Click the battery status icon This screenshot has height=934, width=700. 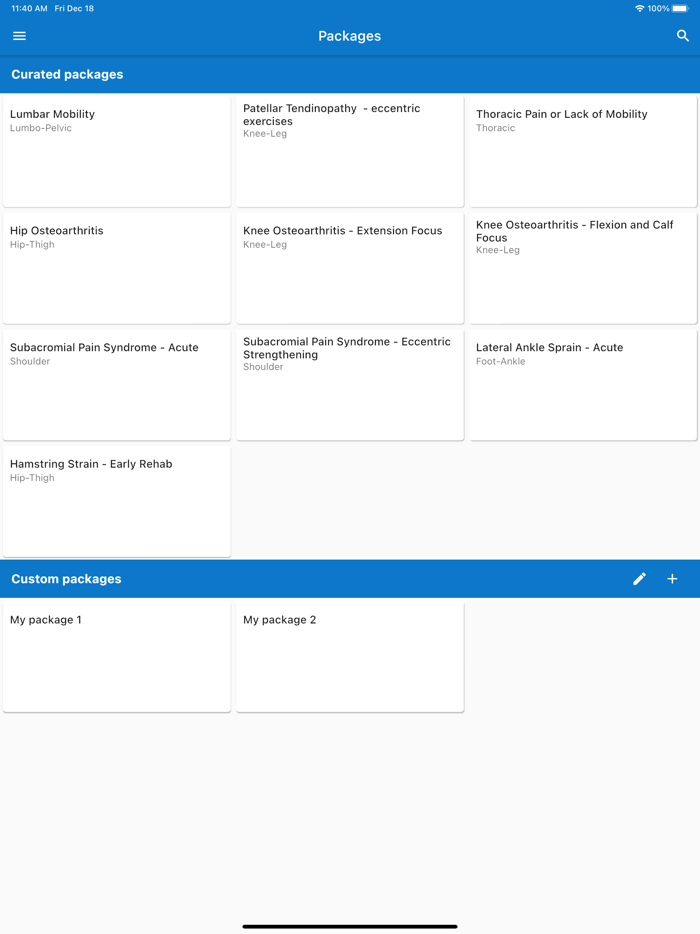(x=680, y=8)
